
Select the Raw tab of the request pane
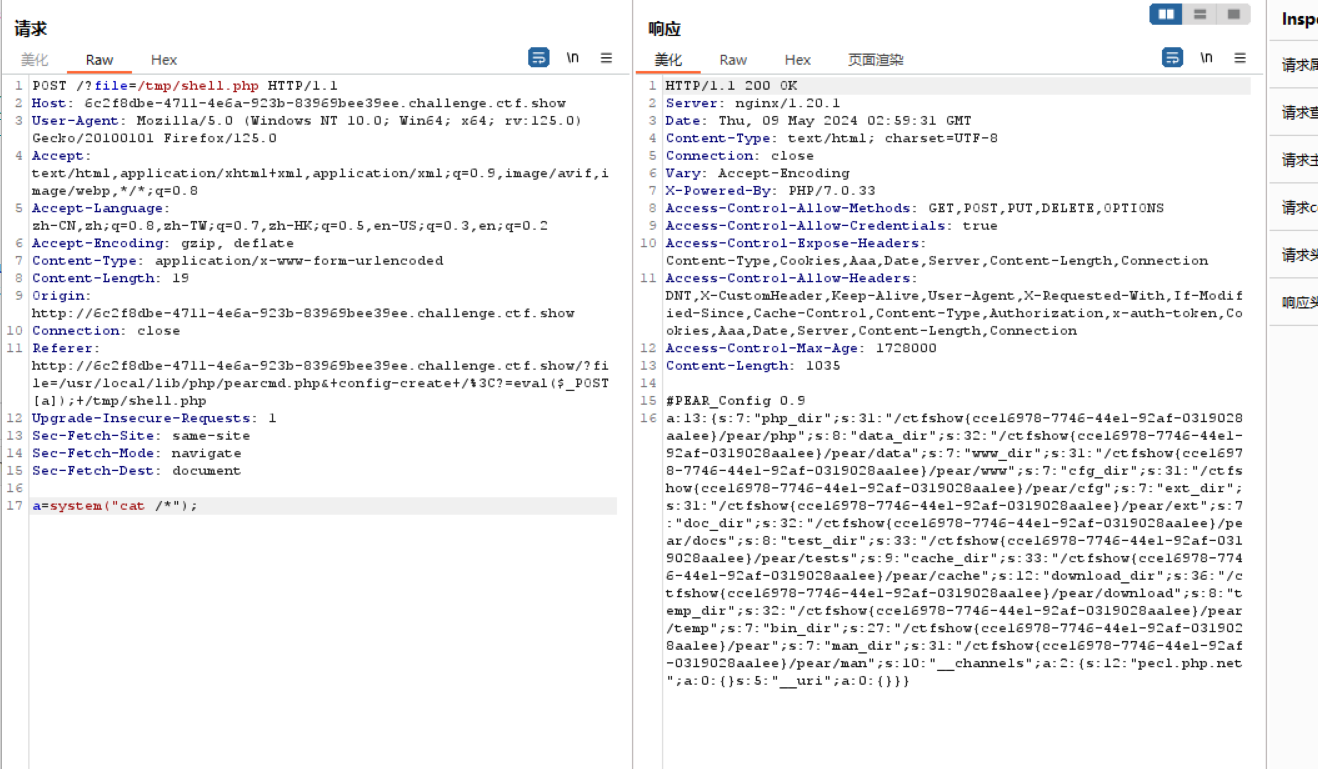99,60
